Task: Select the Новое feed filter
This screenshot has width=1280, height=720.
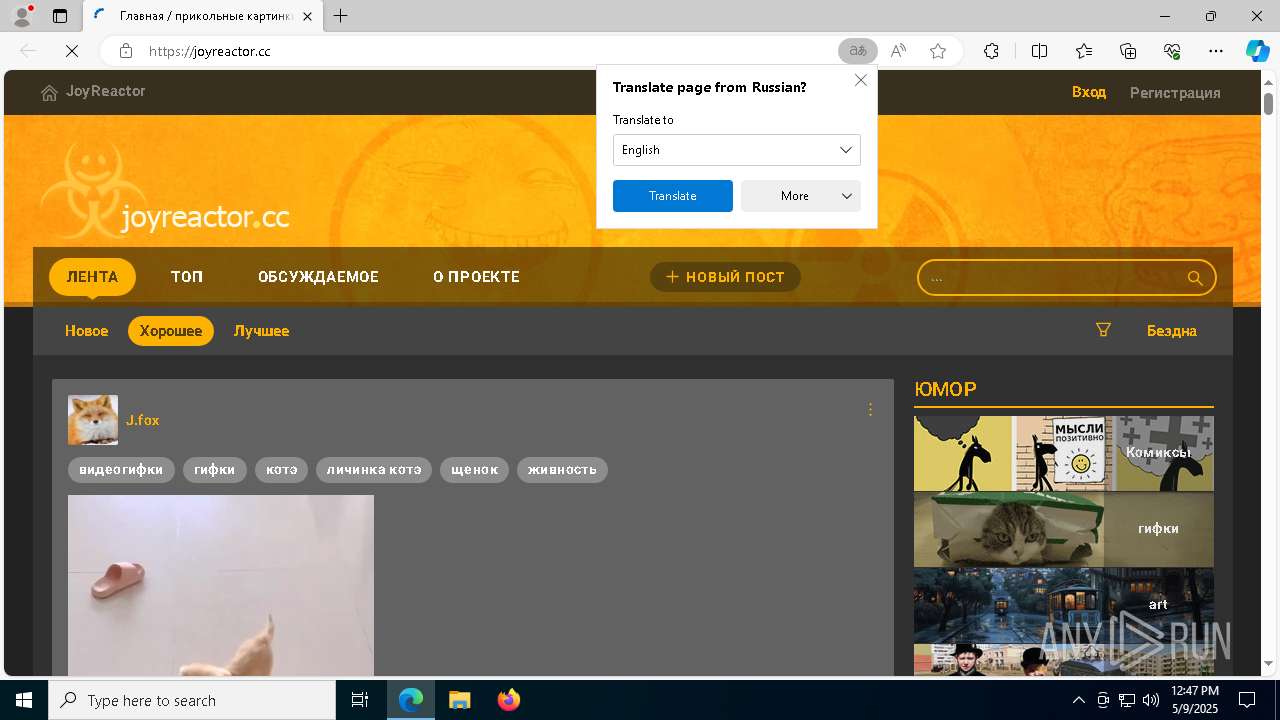Action: (x=87, y=331)
